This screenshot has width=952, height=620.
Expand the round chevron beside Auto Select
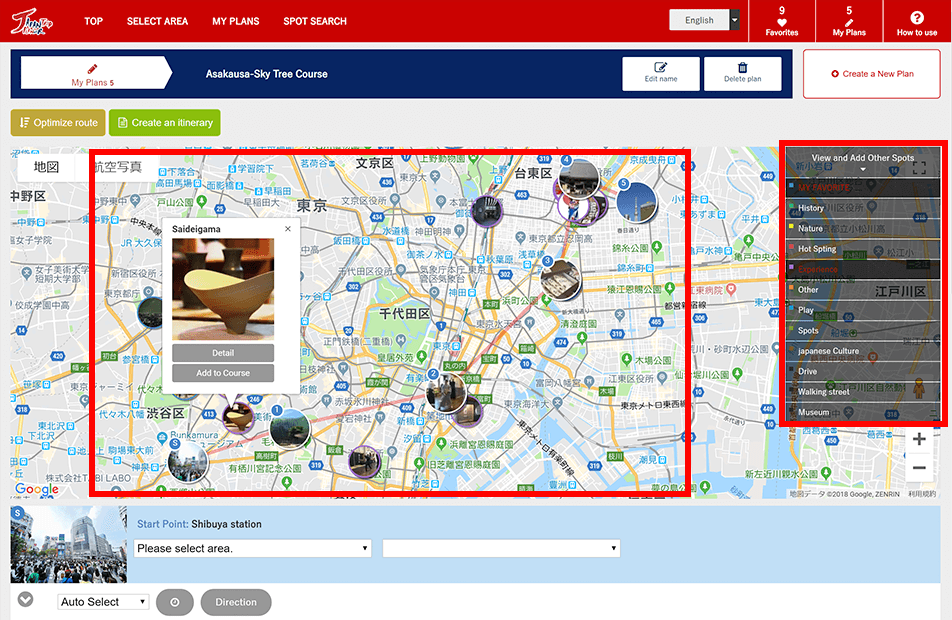[25, 600]
